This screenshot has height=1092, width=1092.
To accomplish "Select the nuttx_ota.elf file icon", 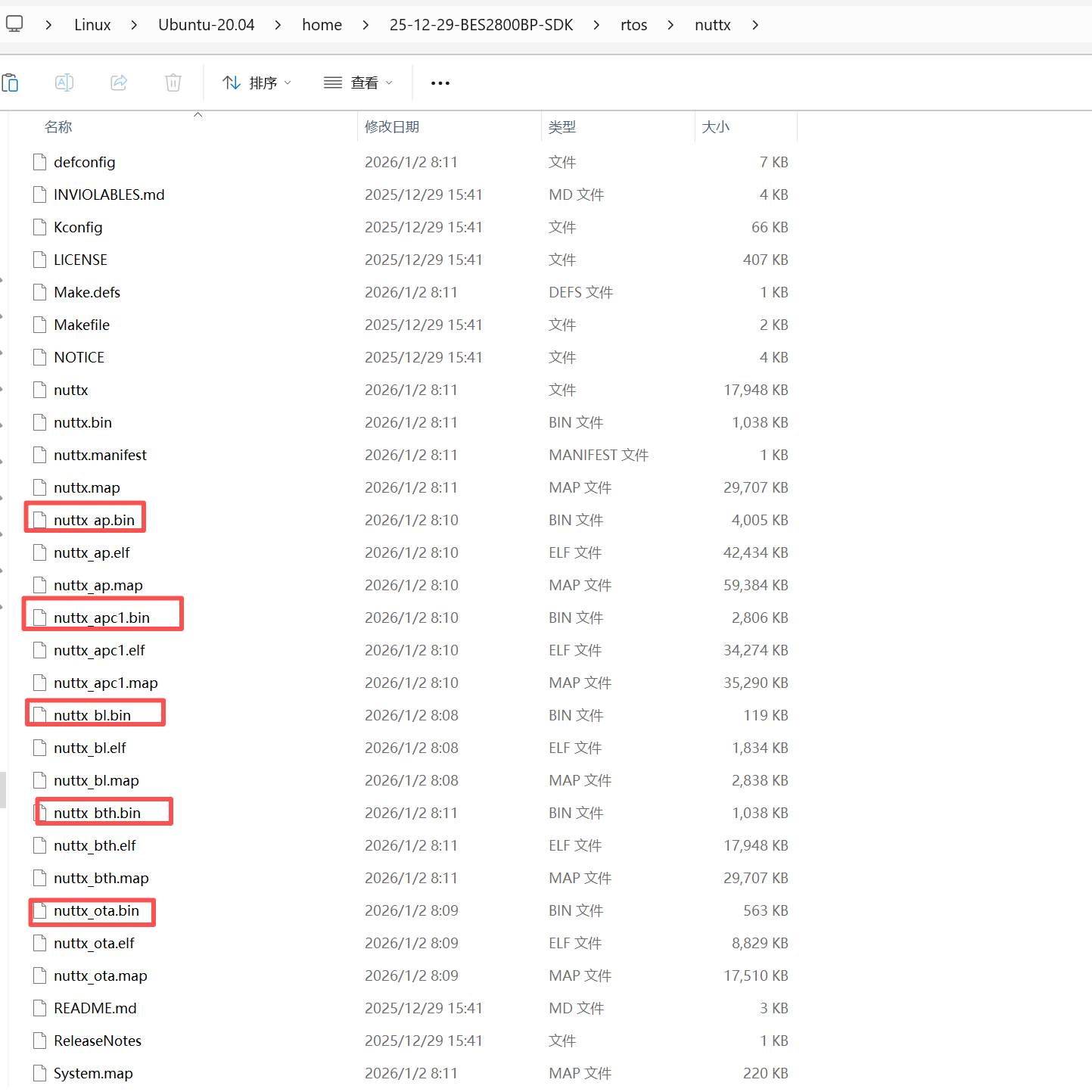I will 40,943.
